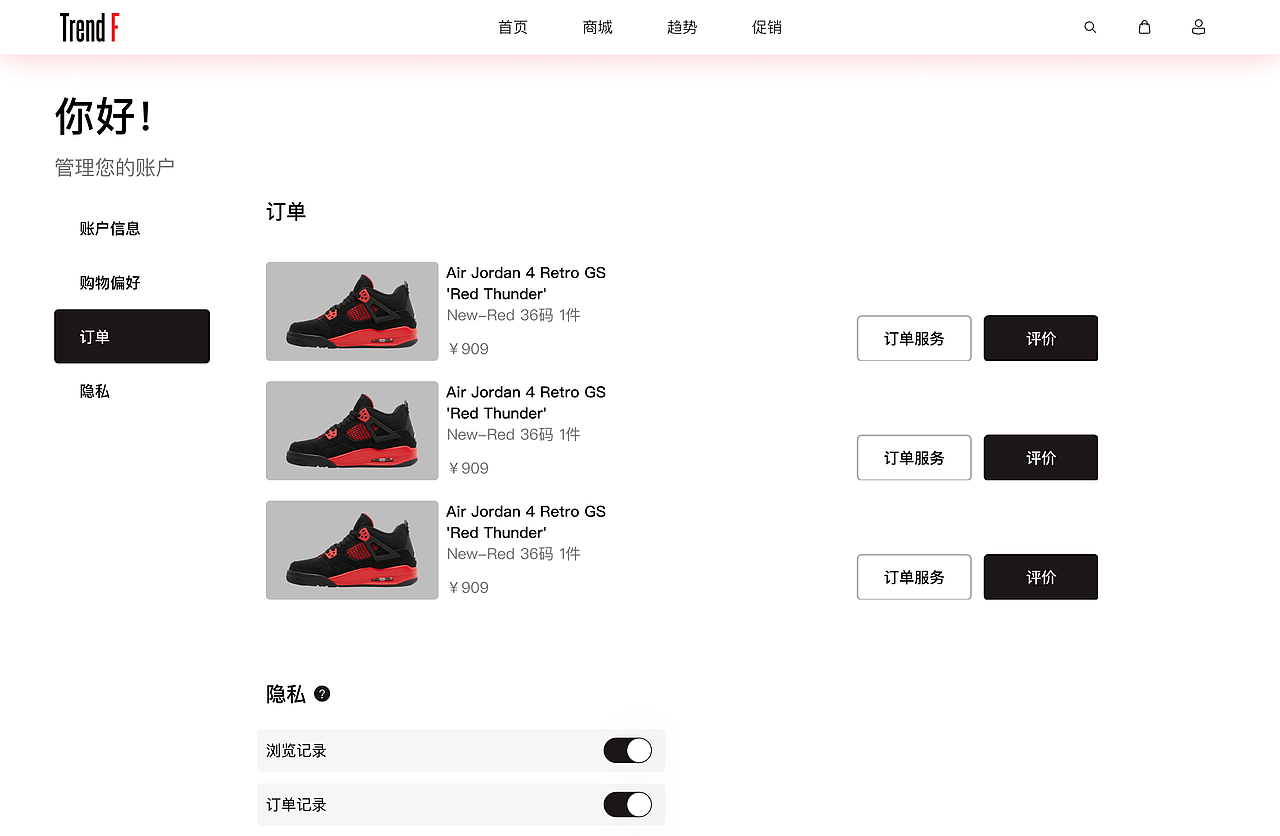Click the privacy help question mark icon
The width and height of the screenshot is (1280, 836).
[x=322, y=694]
